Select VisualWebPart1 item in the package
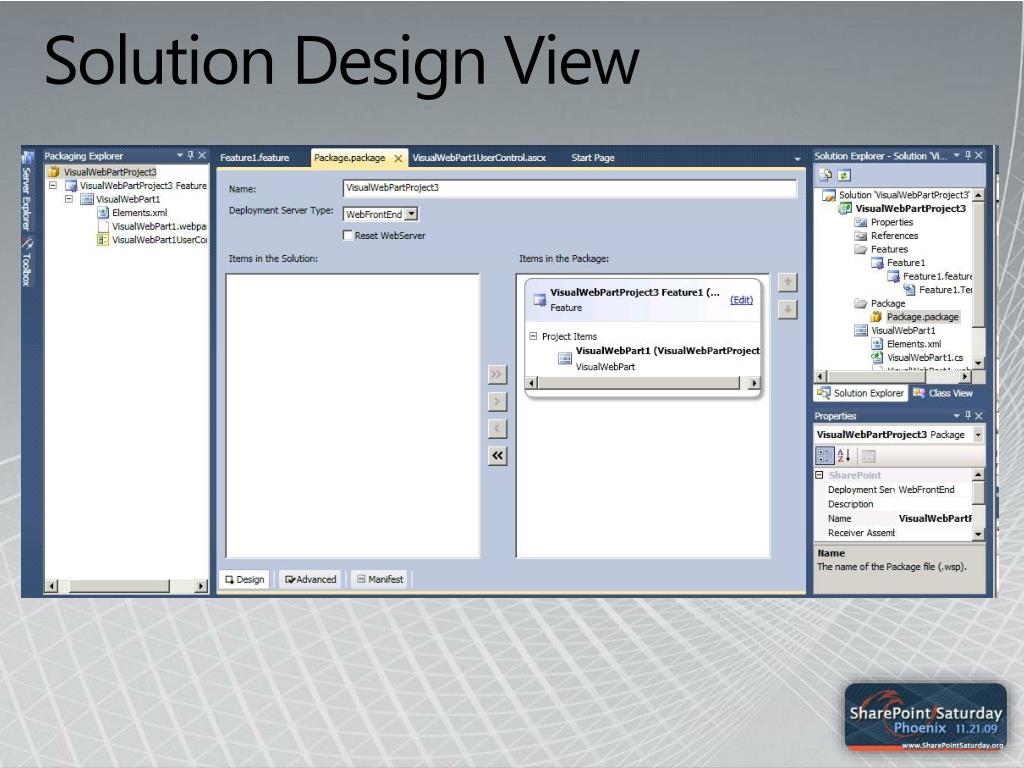 pos(660,358)
